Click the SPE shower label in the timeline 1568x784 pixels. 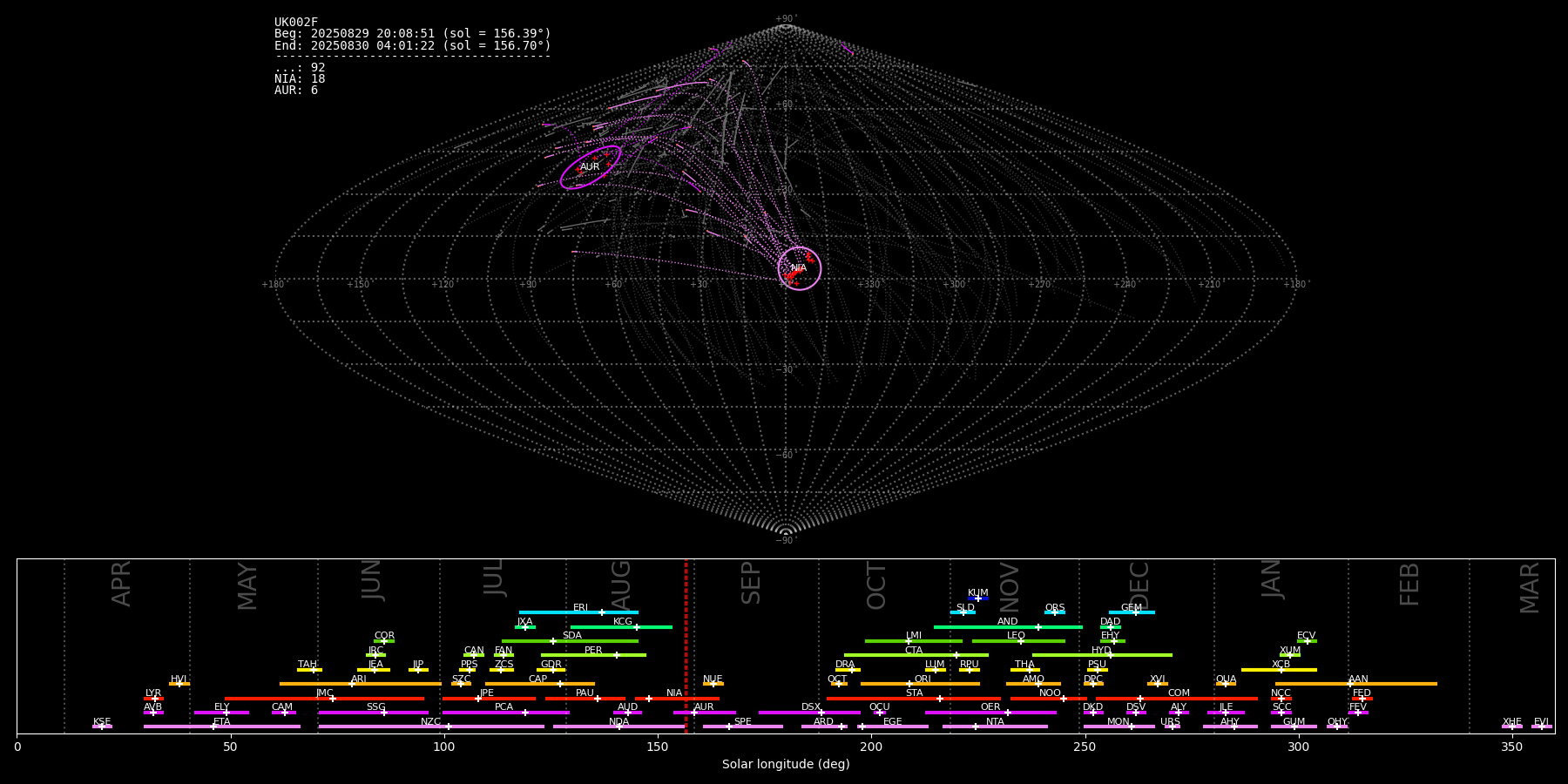(743, 722)
